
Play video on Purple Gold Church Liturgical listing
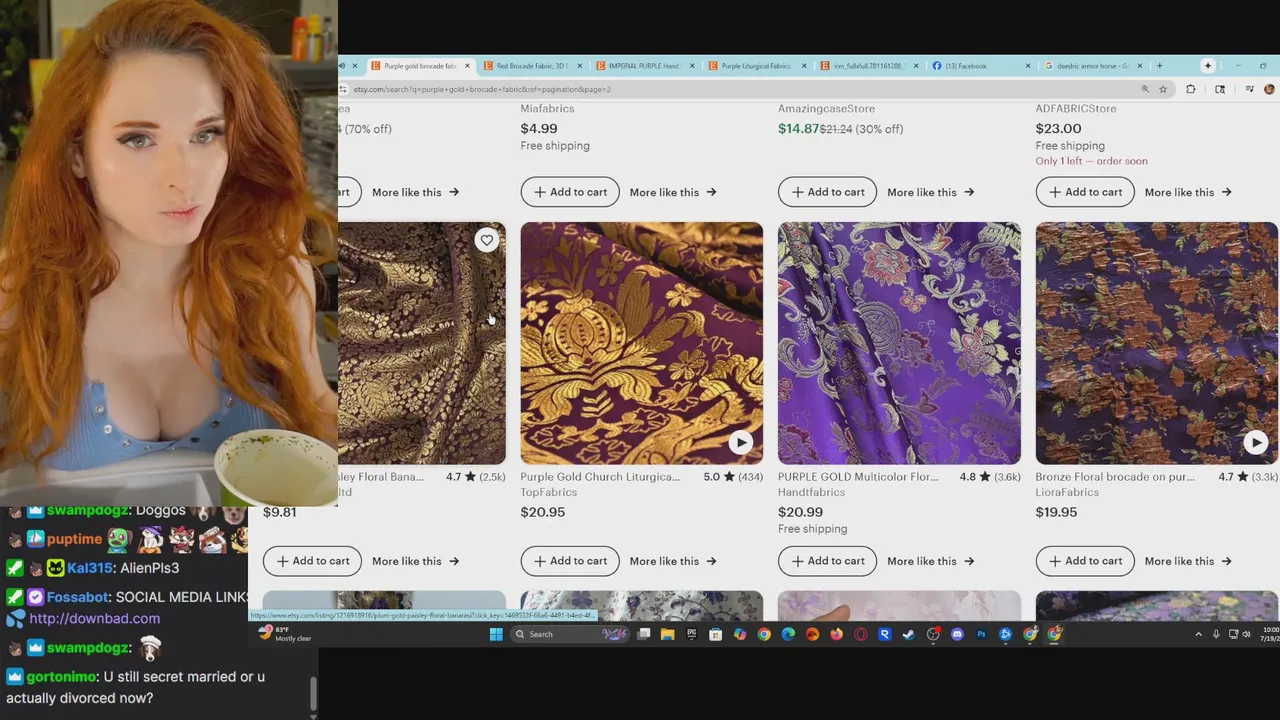[x=740, y=442]
